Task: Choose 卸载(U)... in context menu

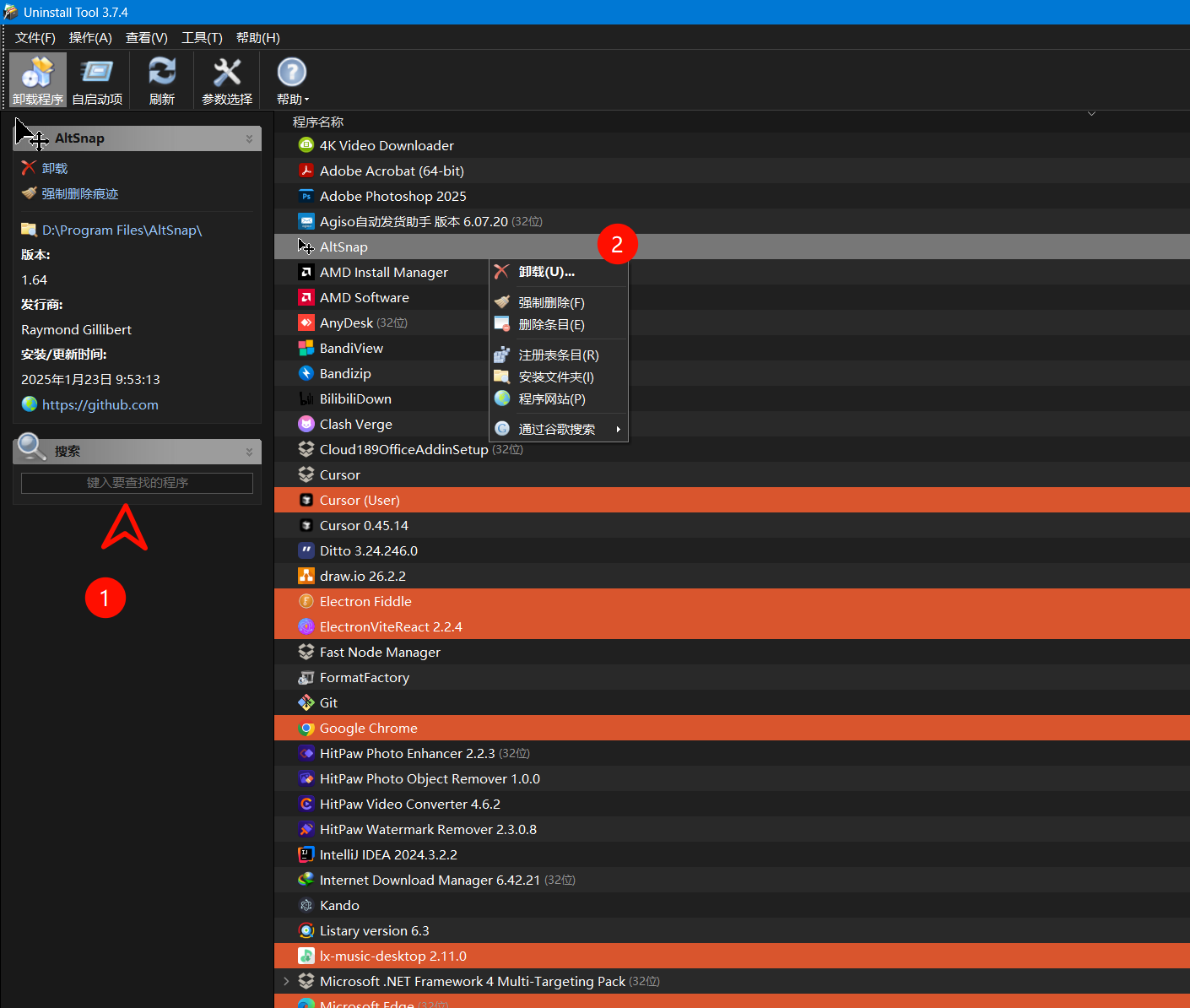Action: tap(559, 272)
